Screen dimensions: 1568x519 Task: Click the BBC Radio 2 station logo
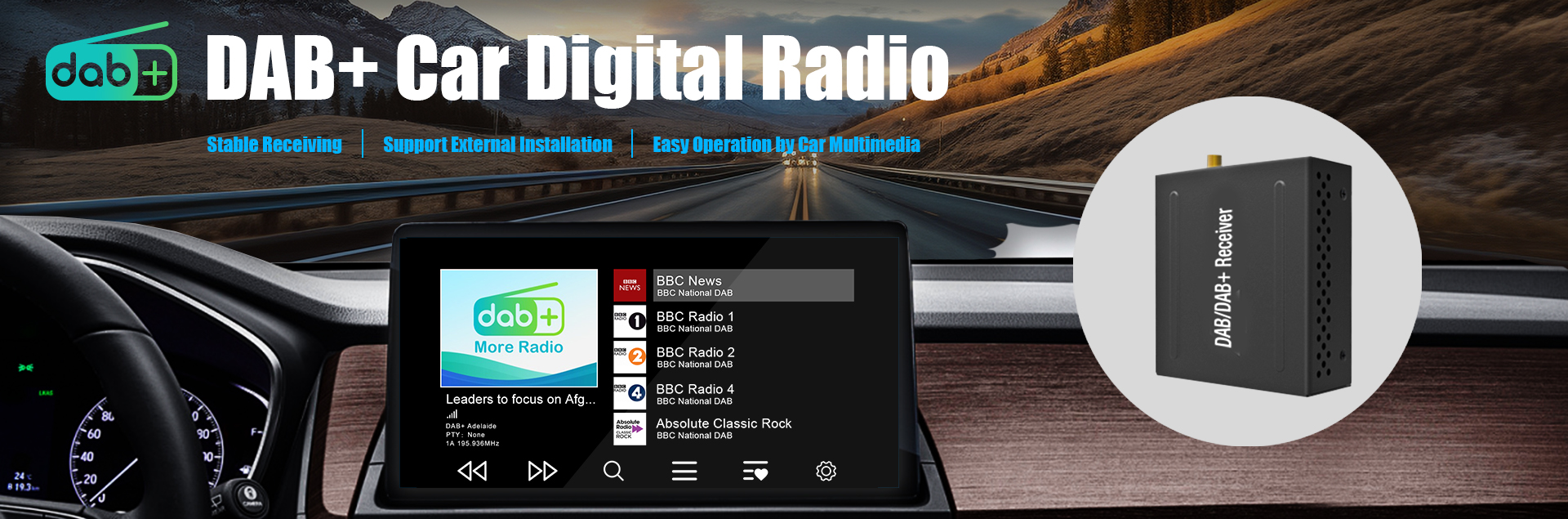tap(630, 357)
